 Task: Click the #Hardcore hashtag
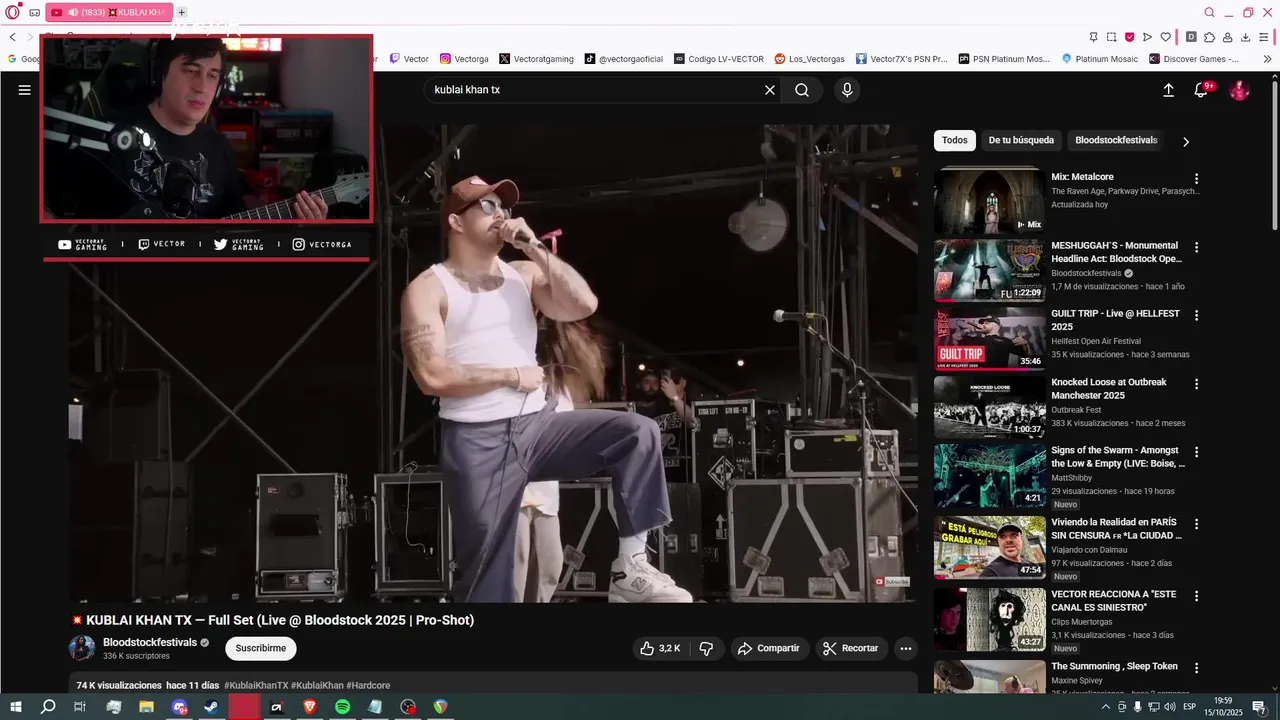coord(368,685)
